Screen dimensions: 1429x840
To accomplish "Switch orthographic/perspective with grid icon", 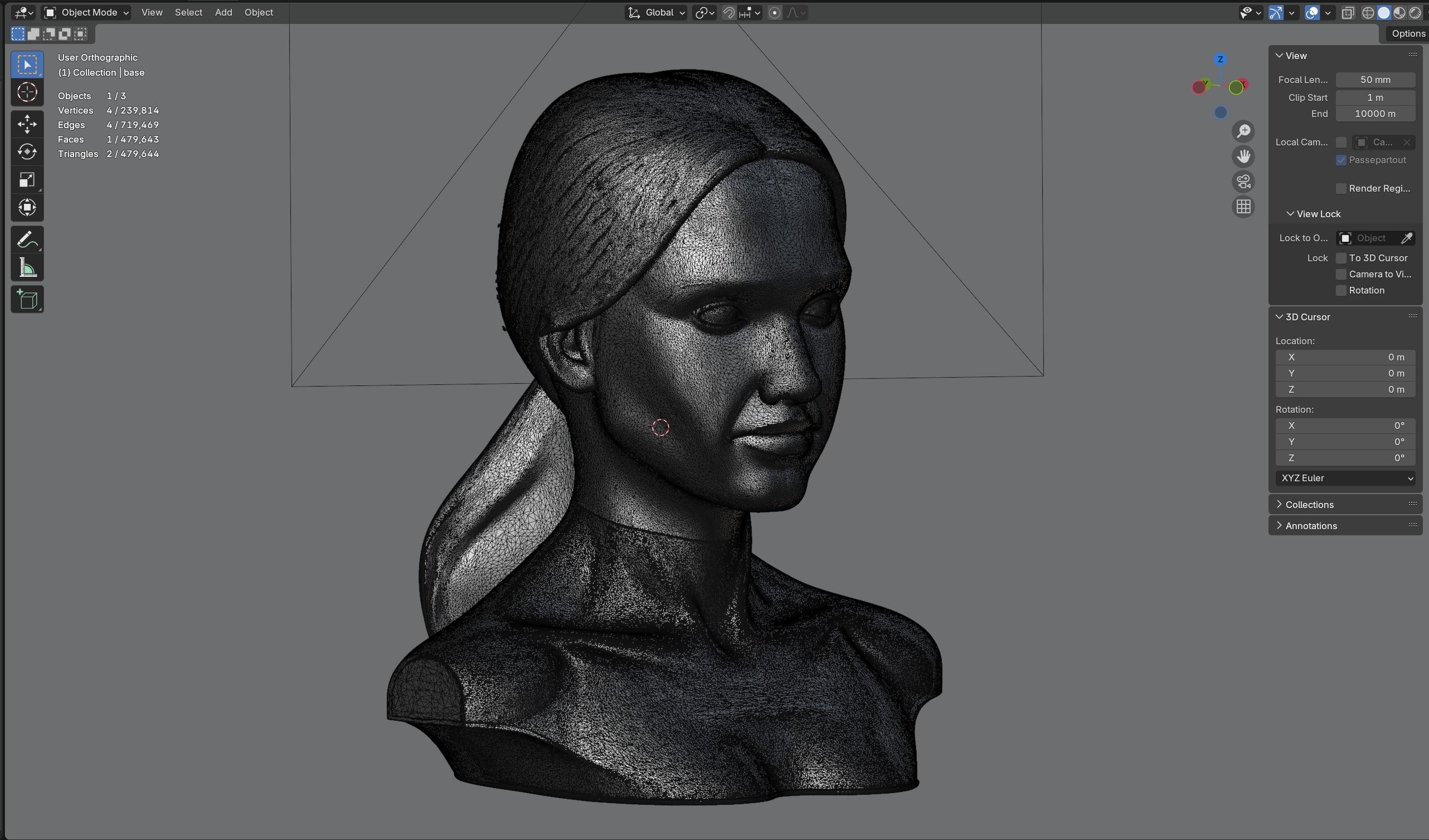I will coord(1243,207).
